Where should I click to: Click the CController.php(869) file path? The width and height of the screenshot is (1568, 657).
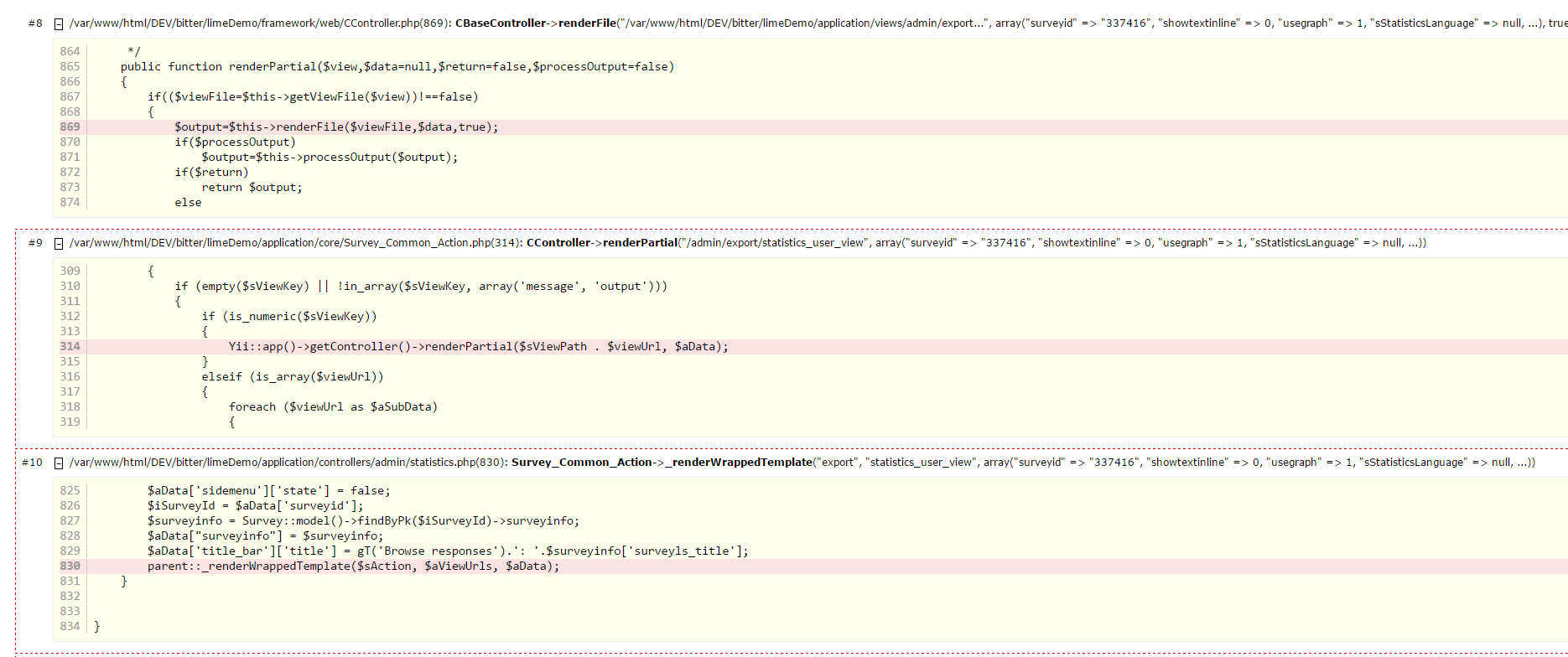[260, 23]
